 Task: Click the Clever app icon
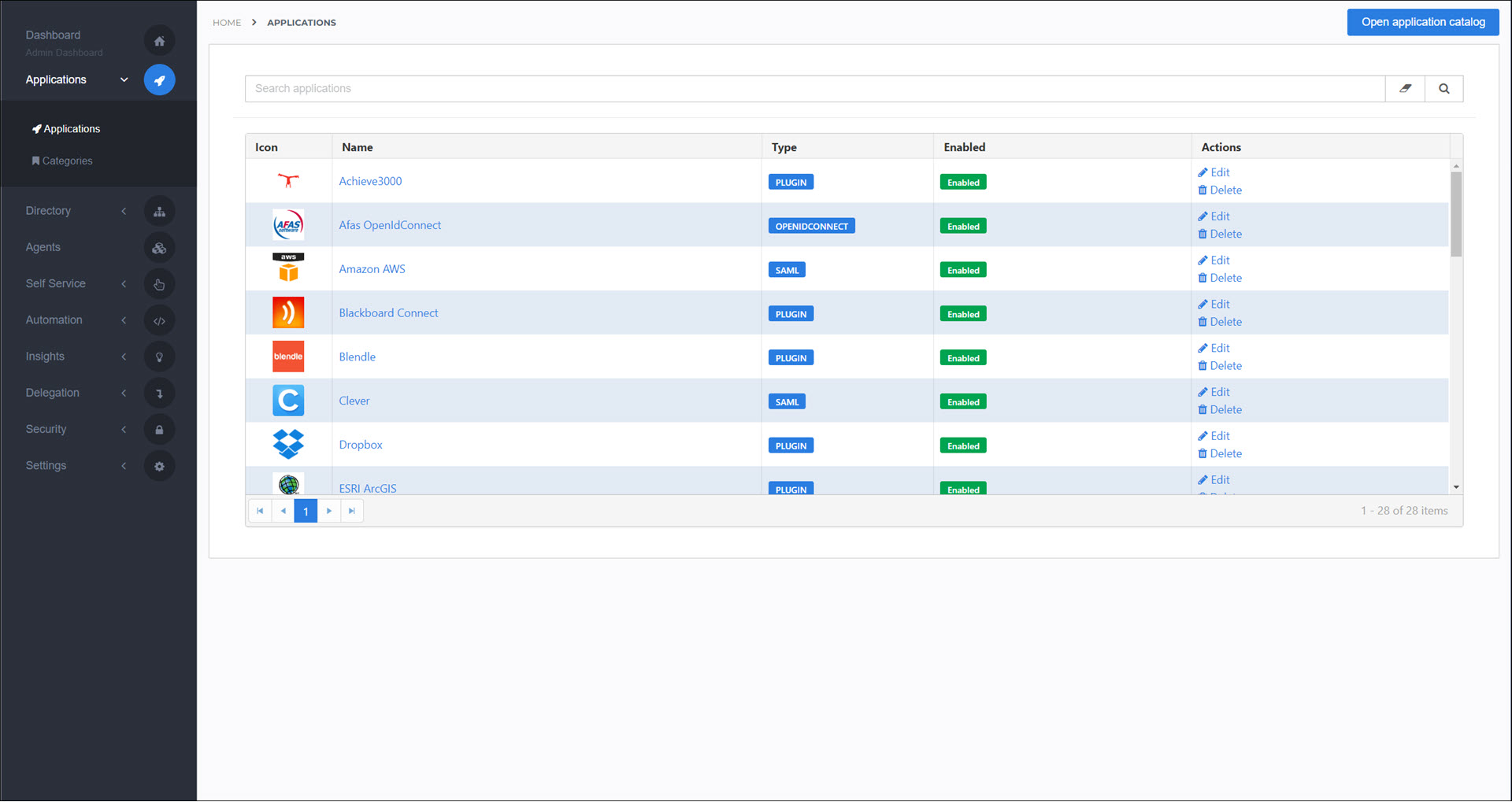click(x=288, y=401)
